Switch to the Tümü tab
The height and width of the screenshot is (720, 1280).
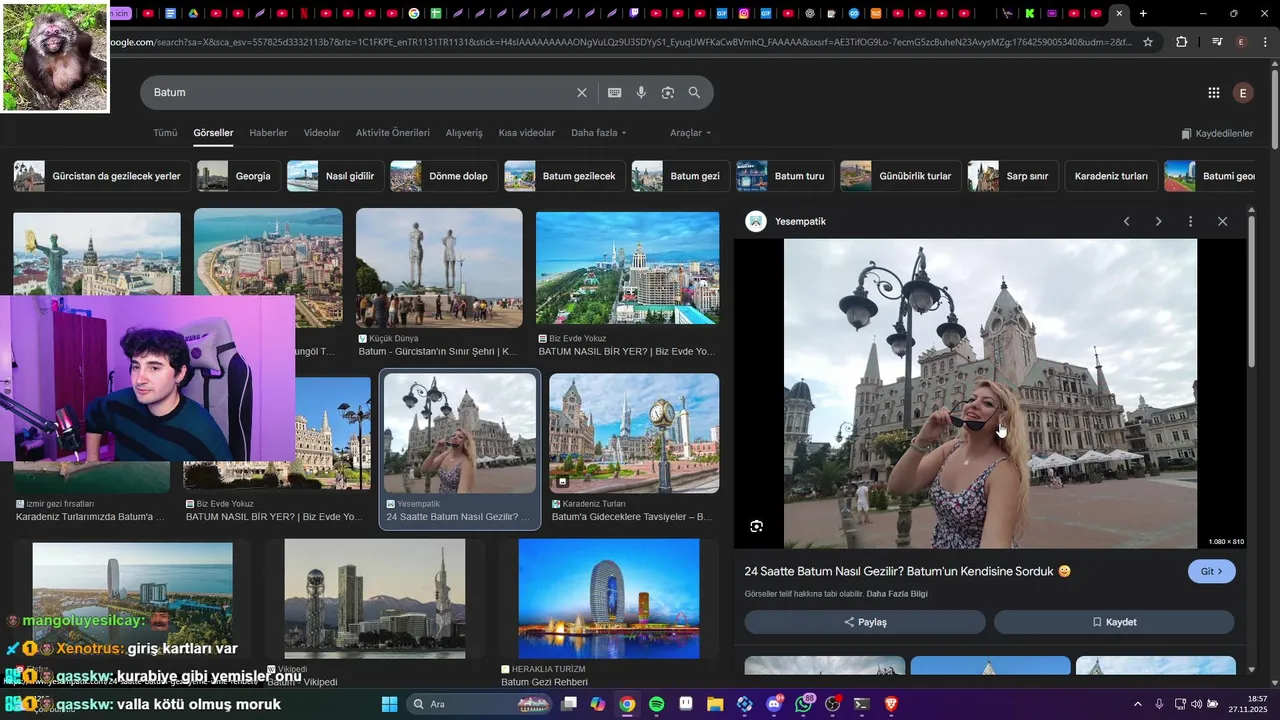[x=165, y=133]
